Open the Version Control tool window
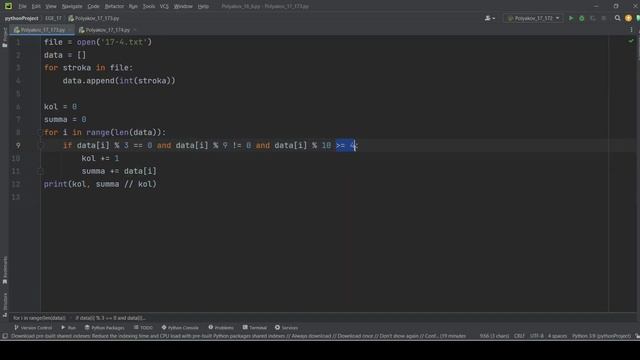640x360 pixels. [33, 327]
